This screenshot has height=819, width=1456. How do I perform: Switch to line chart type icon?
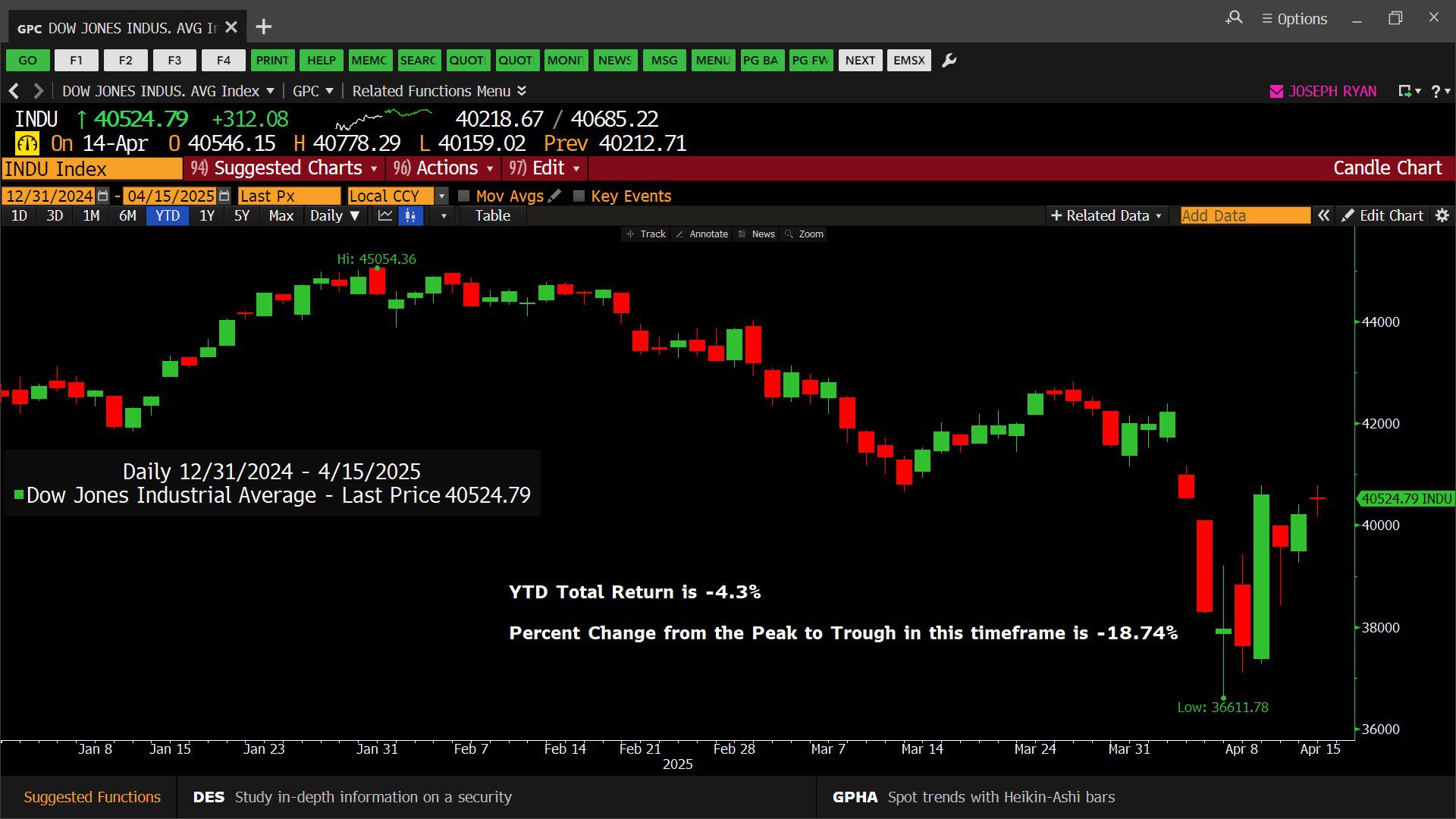[x=385, y=216]
